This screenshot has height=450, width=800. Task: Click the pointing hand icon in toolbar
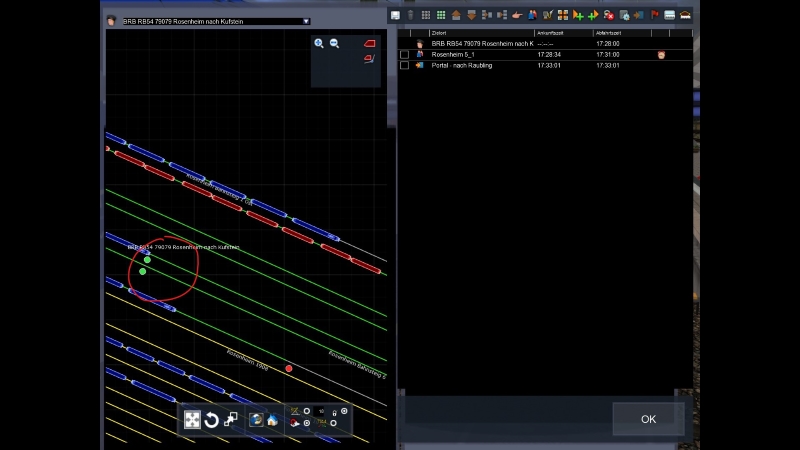tap(516, 15)
